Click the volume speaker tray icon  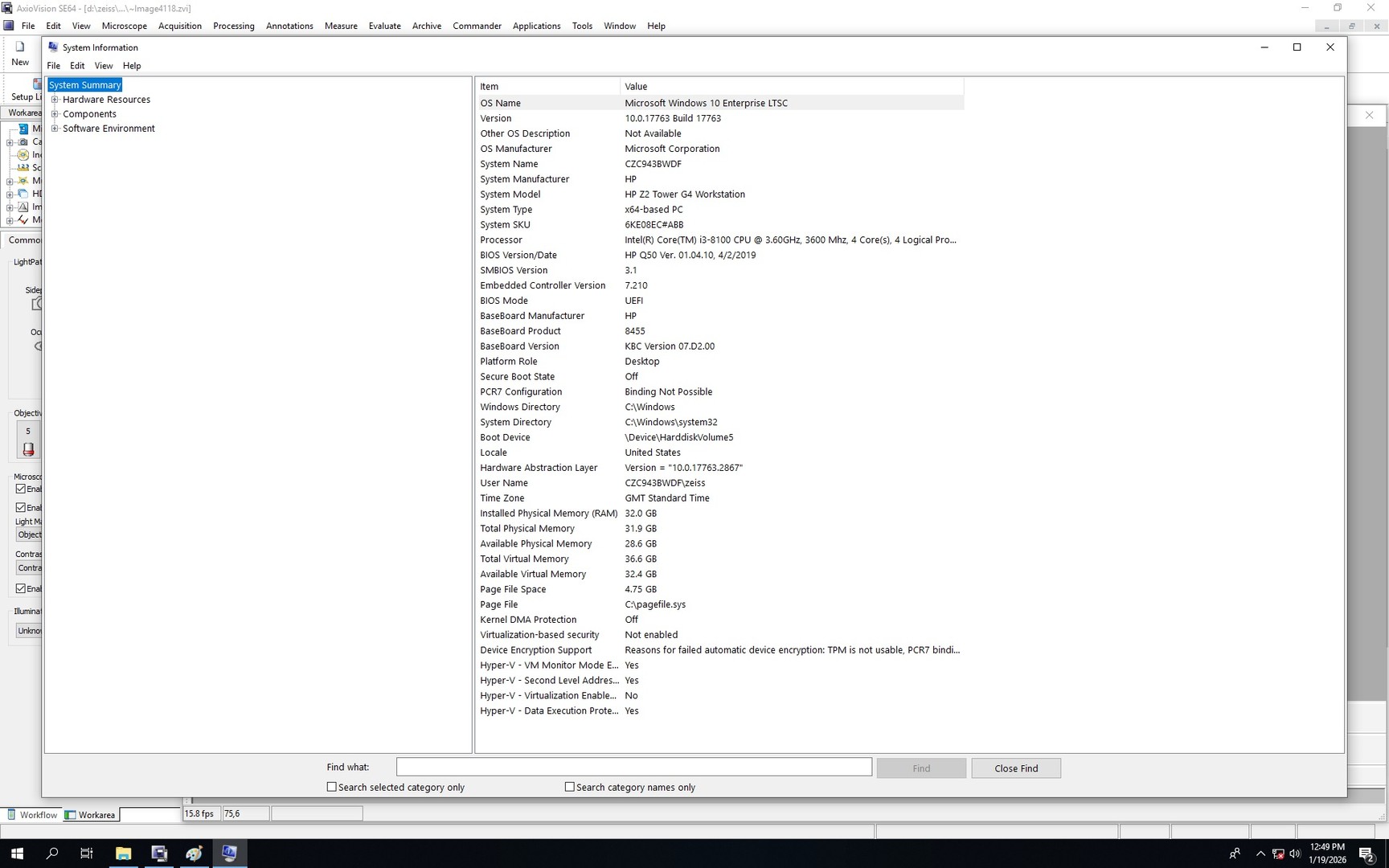click(x=1294, y=854)
